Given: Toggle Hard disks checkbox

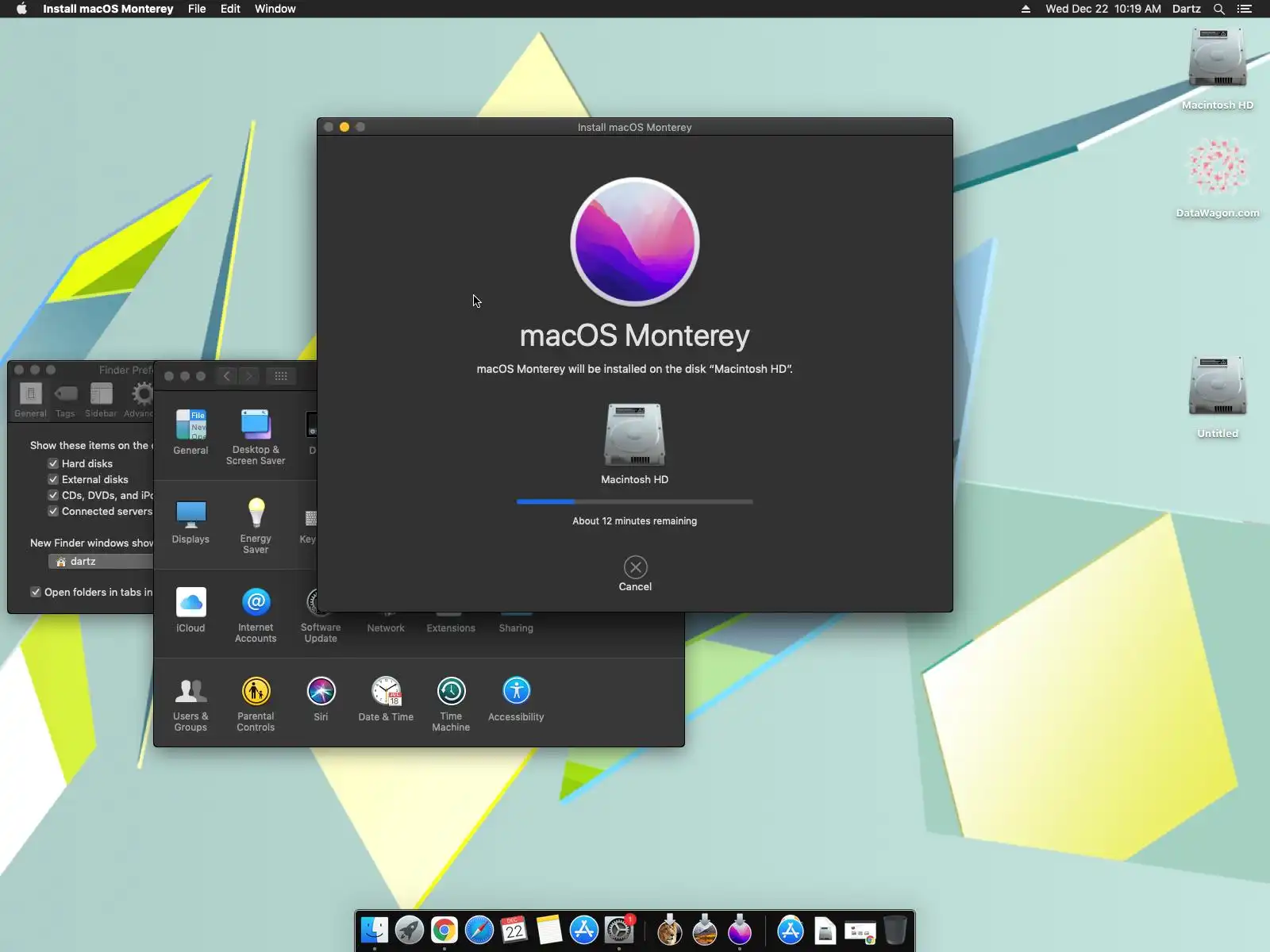Looking at the screenshot, I should [x=53, y=463].
